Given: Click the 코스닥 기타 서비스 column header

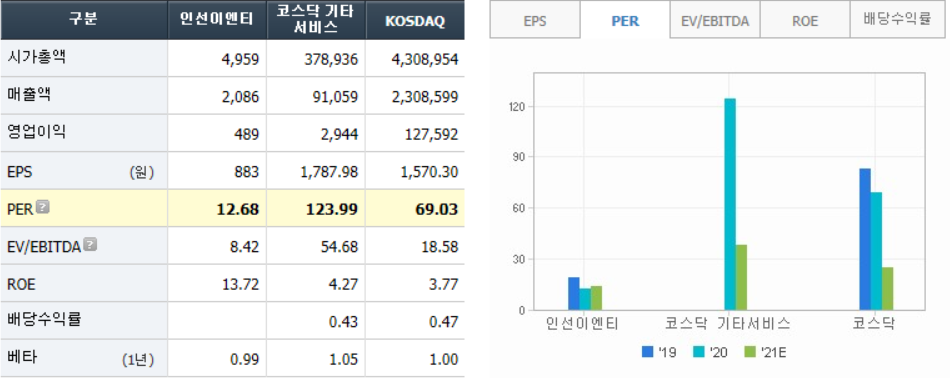Looking at the screenshot, I should click(316, 20).
